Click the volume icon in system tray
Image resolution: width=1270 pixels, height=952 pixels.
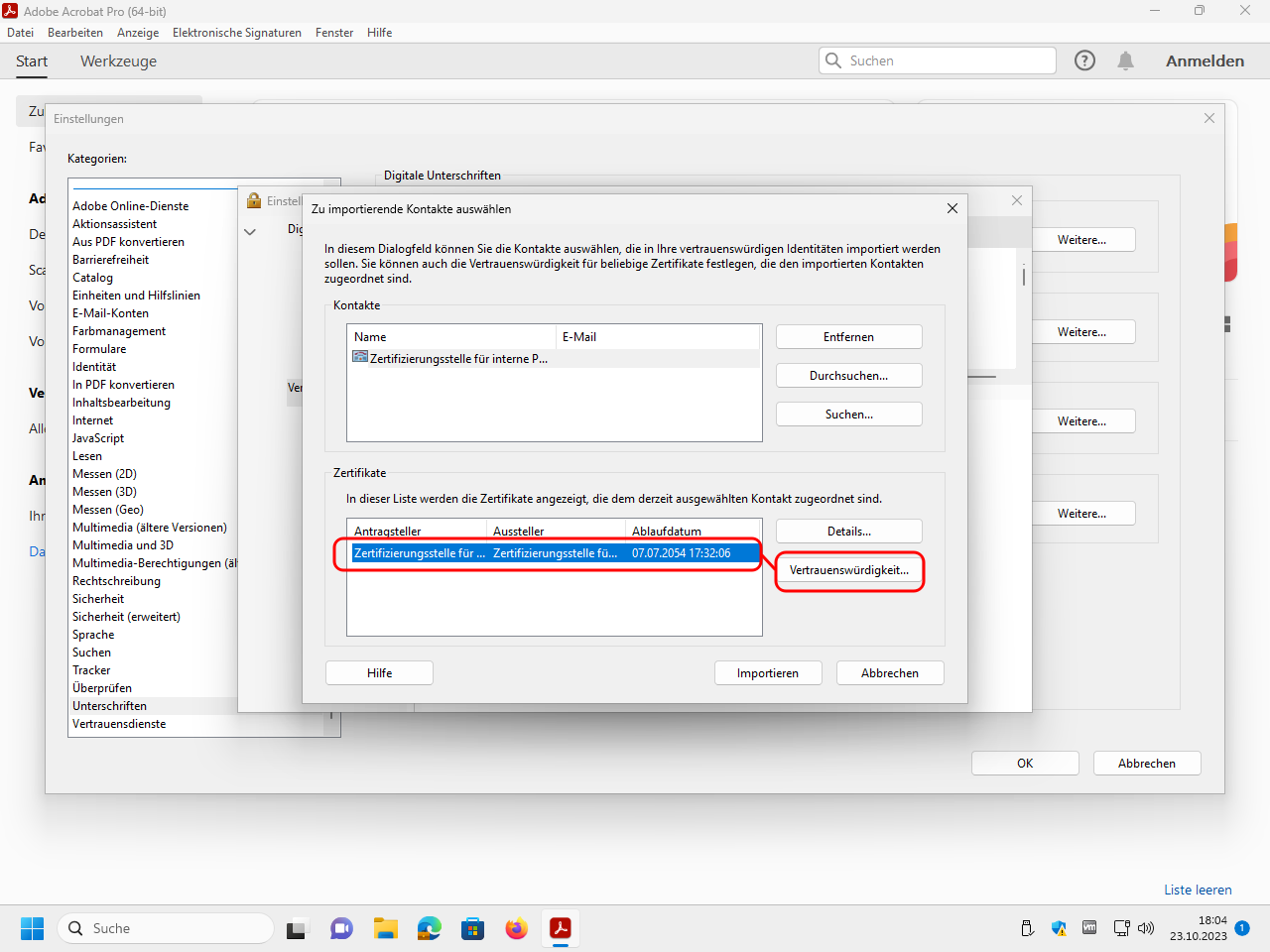(1146, 928)
